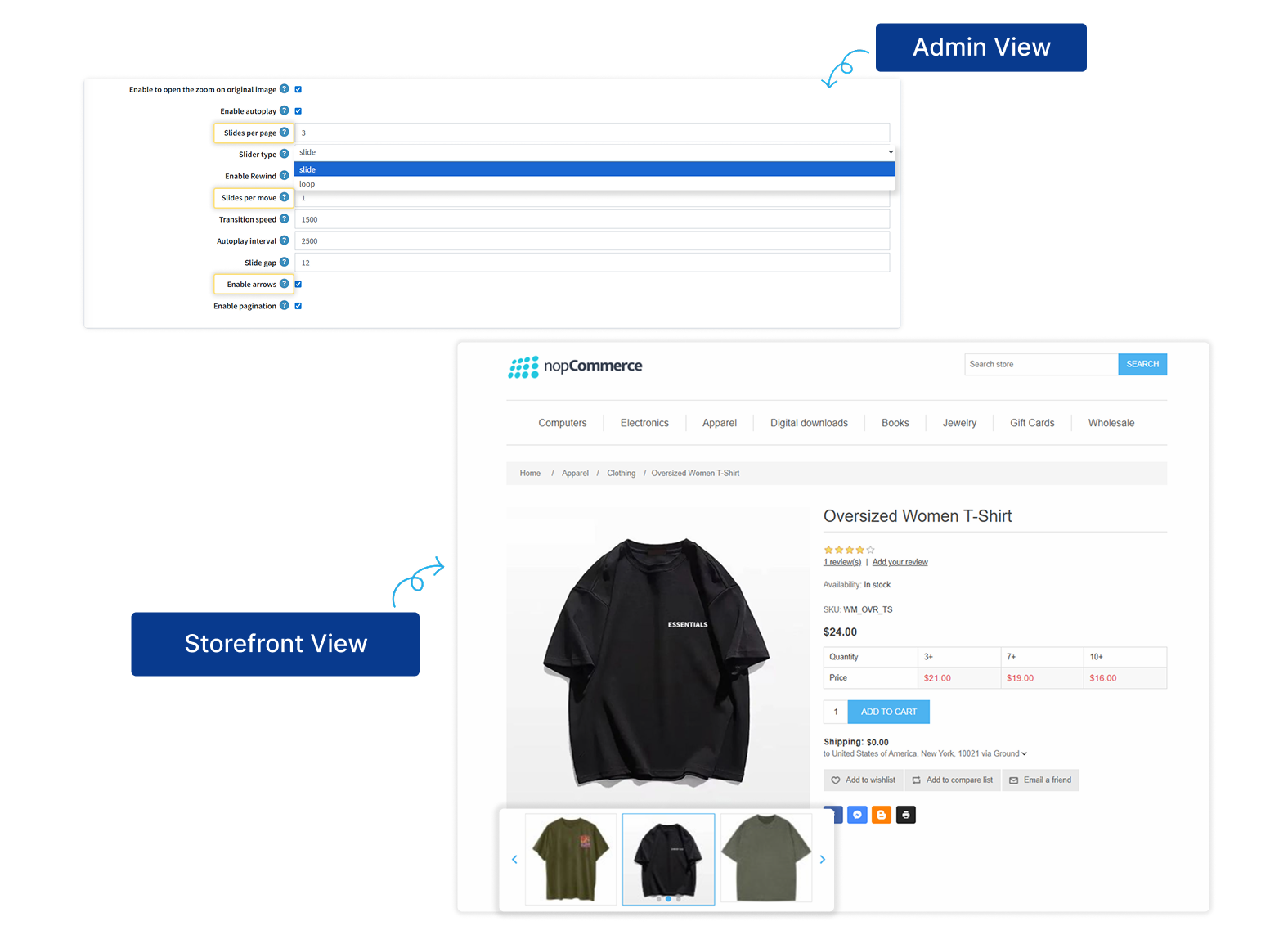The height and width of the screenshot is (935, 1288).
Task: Open help tooltip for Enable autoplay
Action: 285,110
